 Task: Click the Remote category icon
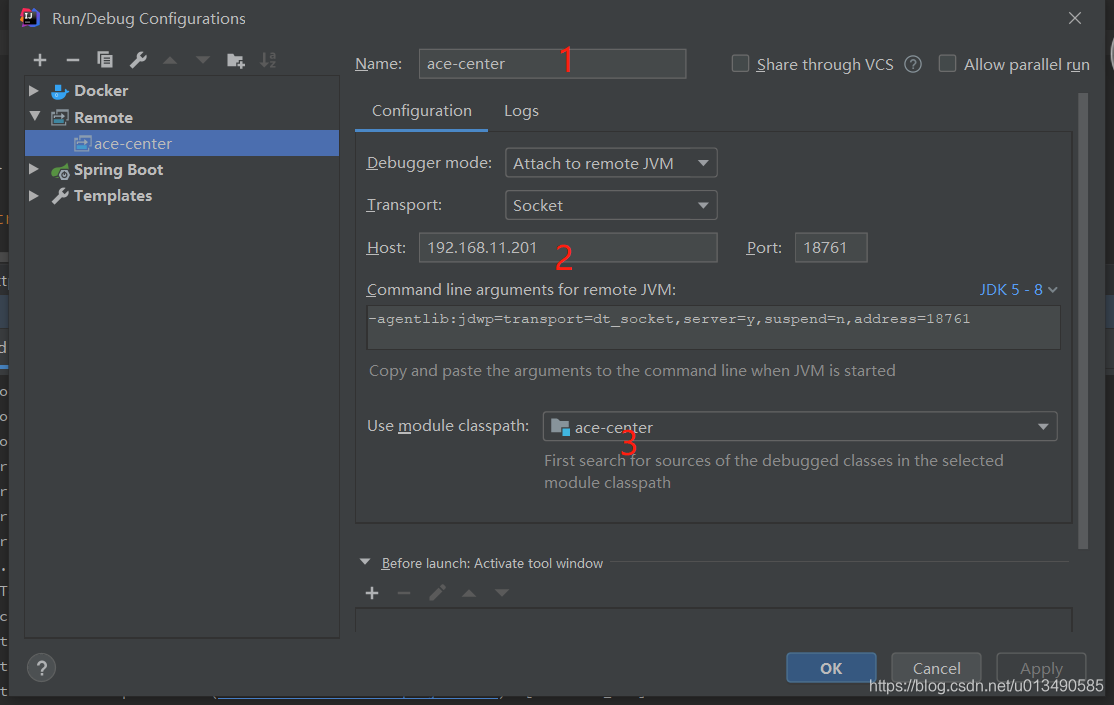click(x=60, y=117)
